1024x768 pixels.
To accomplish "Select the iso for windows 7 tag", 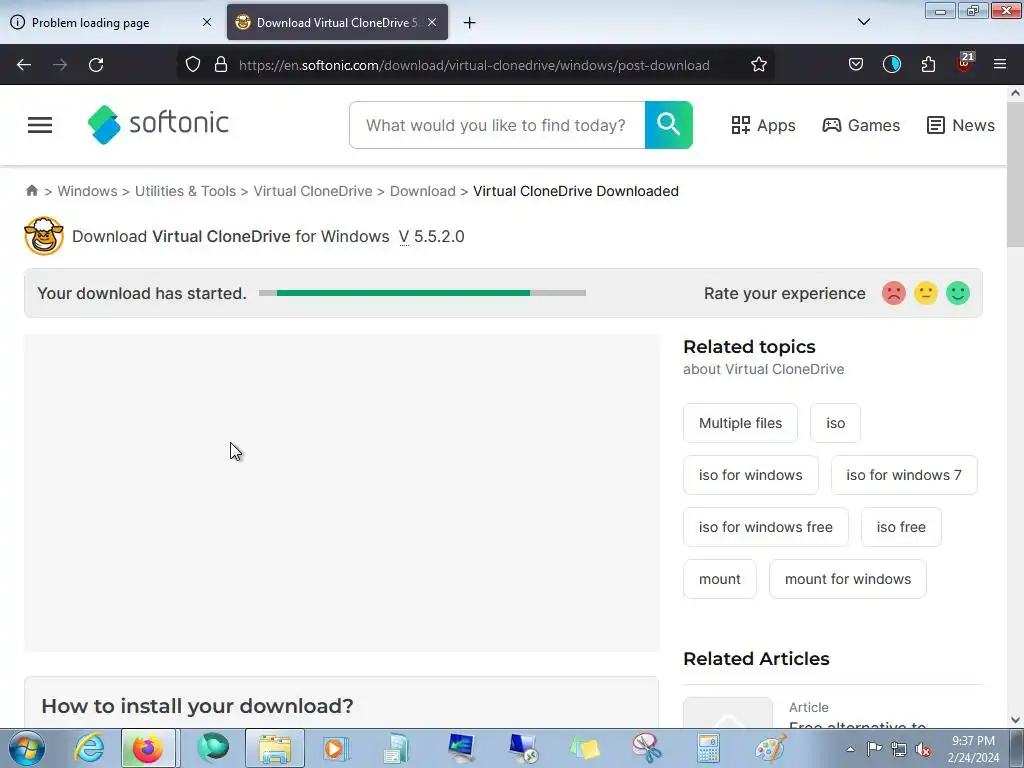I will (904, 475).
